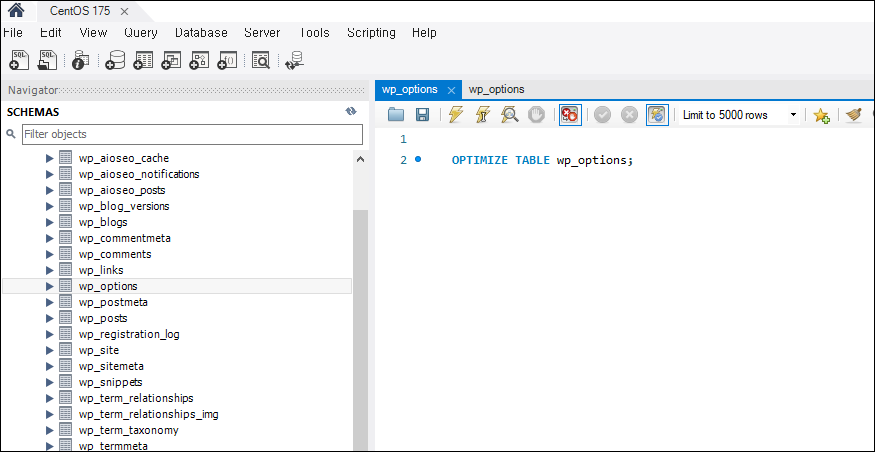Click the CentOS 175 connection tab

click(x=80, y=11)
